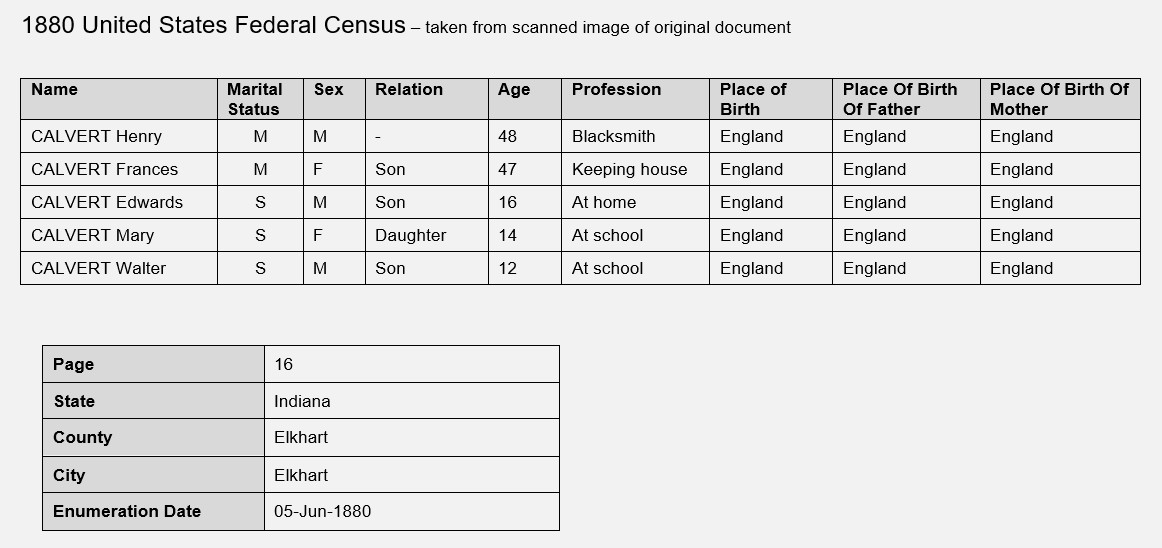The height and width of the screenshot is (548, 1162).
Task: Click the CALVERT Frances name cell
Action: 119,169
